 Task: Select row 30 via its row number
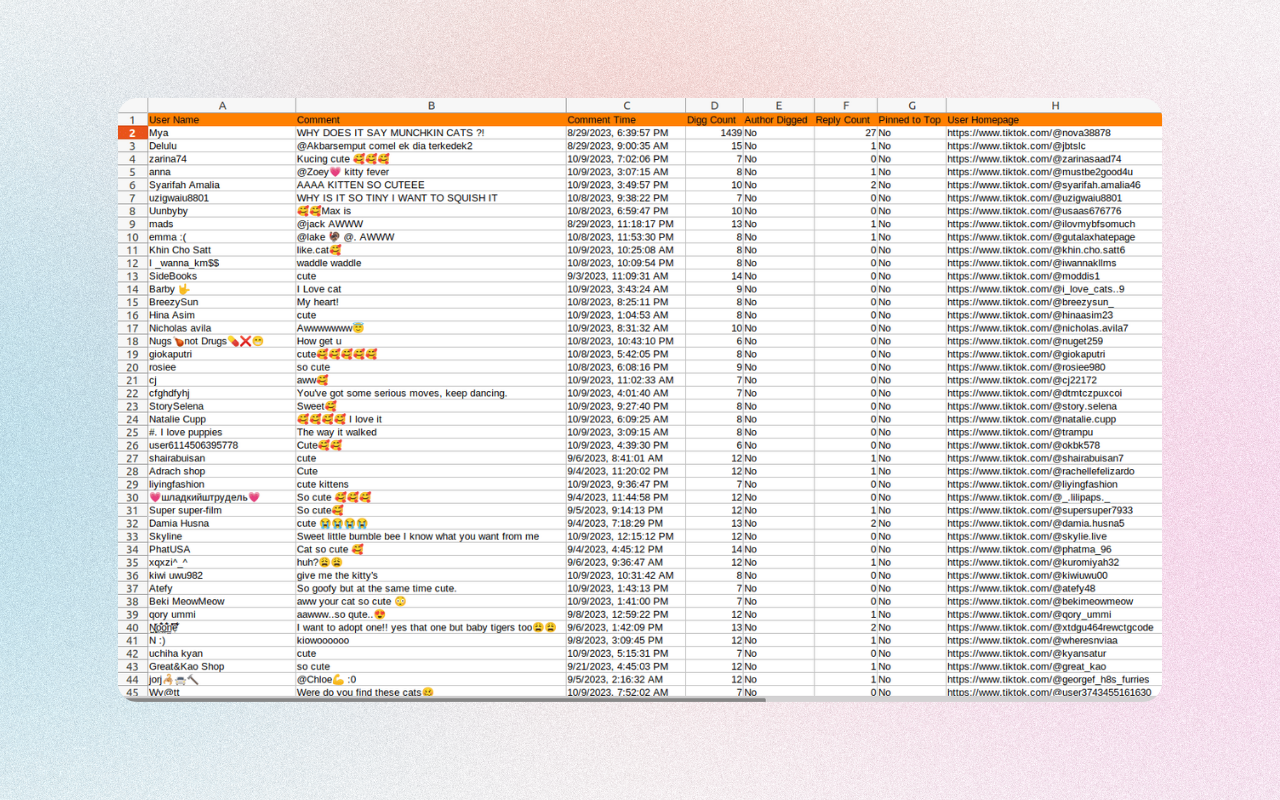[x=132, y=497]
